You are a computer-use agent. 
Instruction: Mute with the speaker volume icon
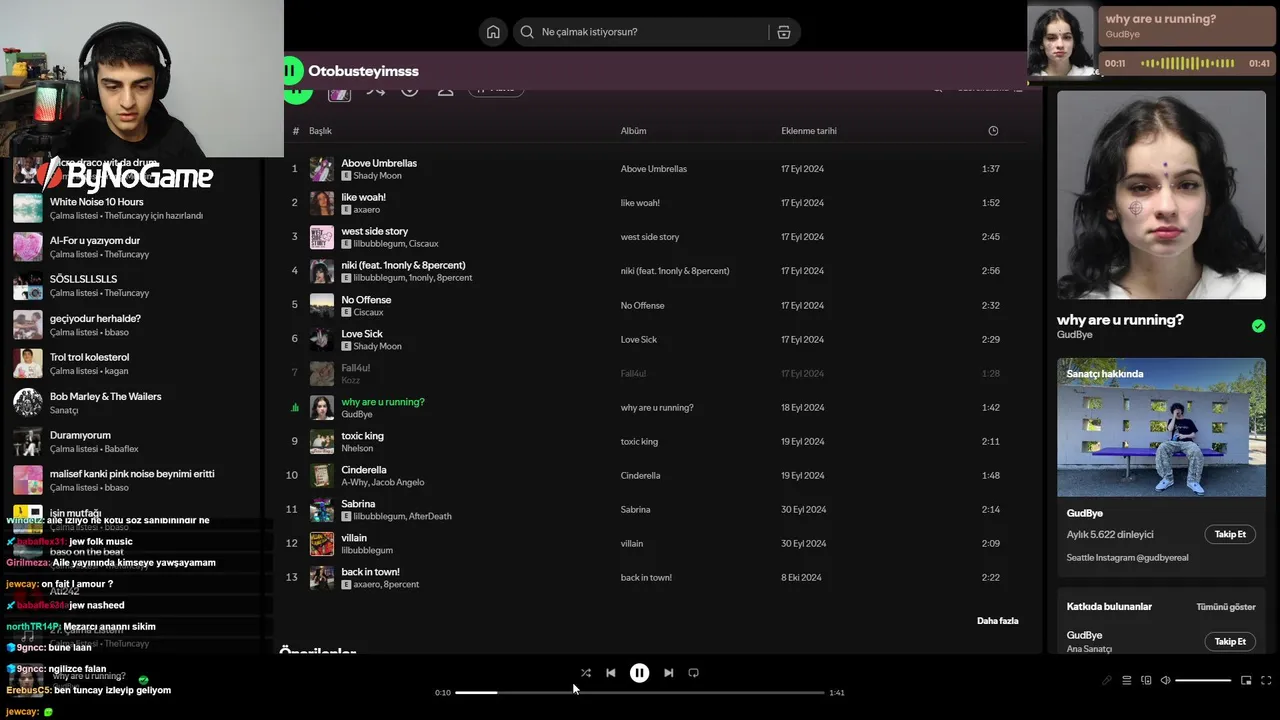tap(1165, 680)
